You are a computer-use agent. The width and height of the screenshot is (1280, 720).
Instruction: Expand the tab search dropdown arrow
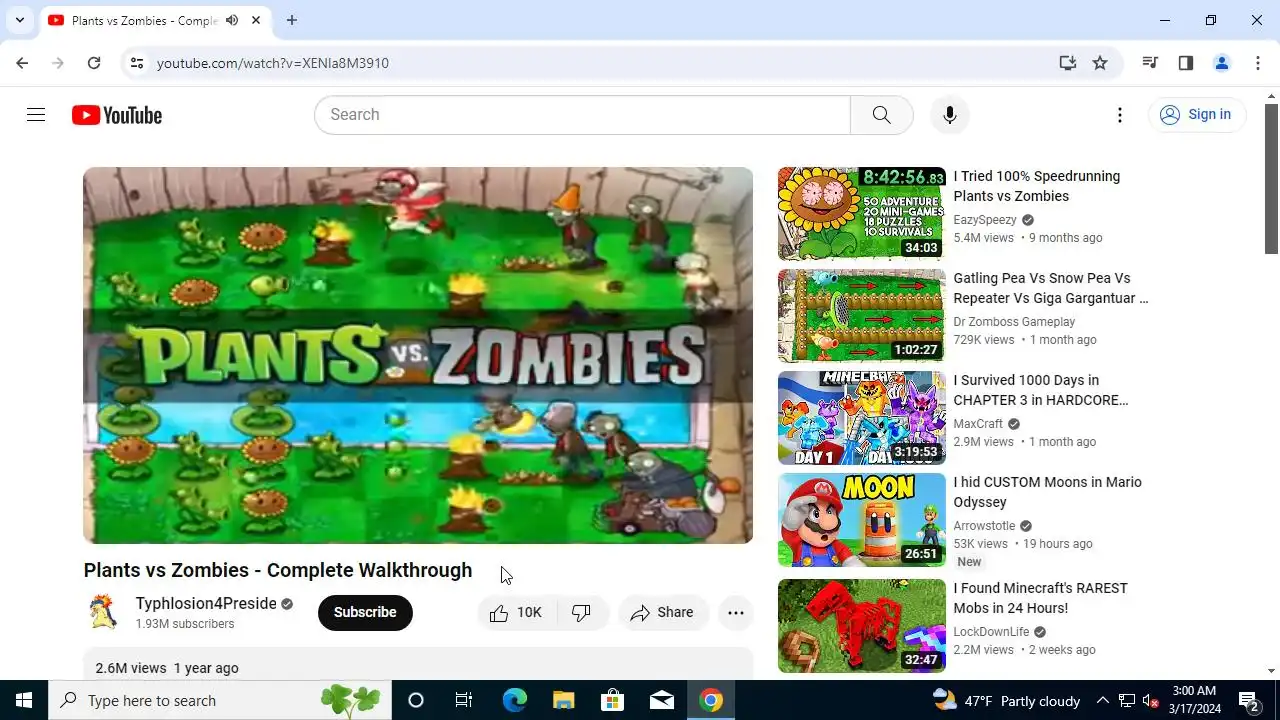19,20
